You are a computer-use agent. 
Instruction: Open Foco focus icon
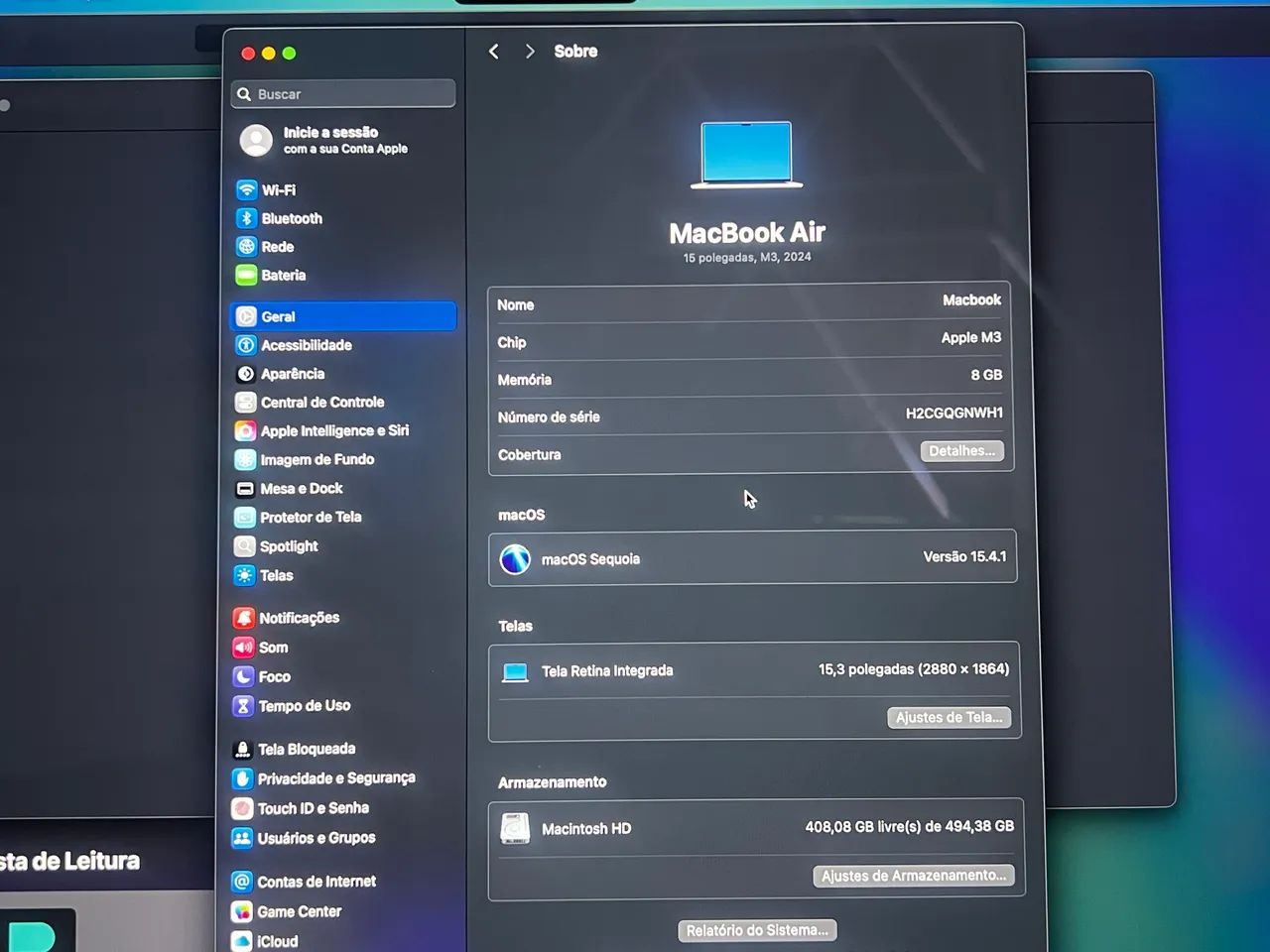point(243,676)
